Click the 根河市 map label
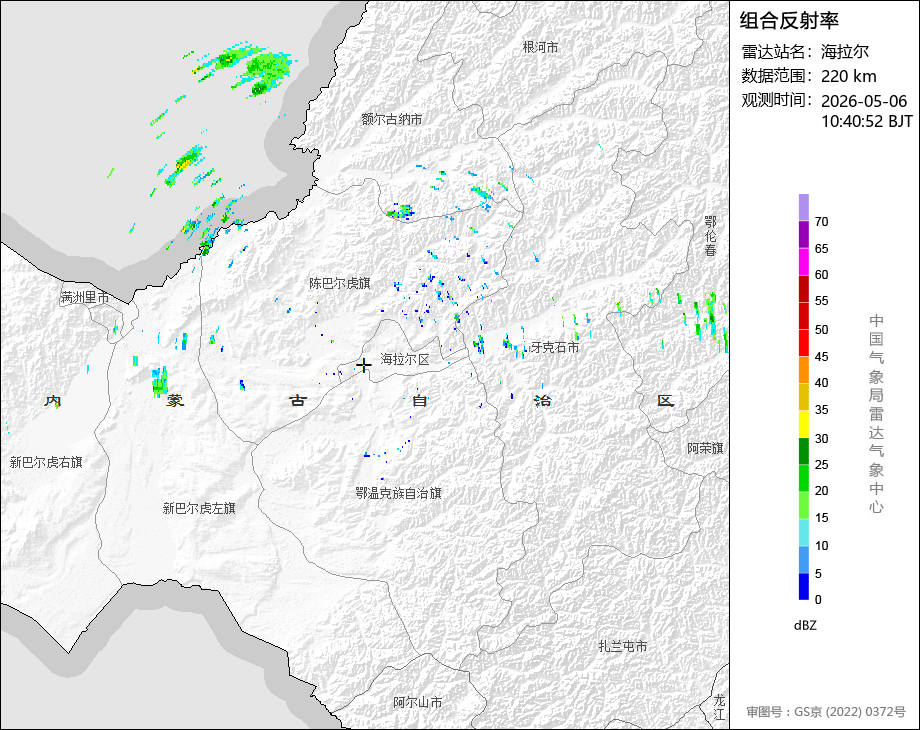Viewport: 920px width, 730px height. pyautogui.click(x=540, y=47)
